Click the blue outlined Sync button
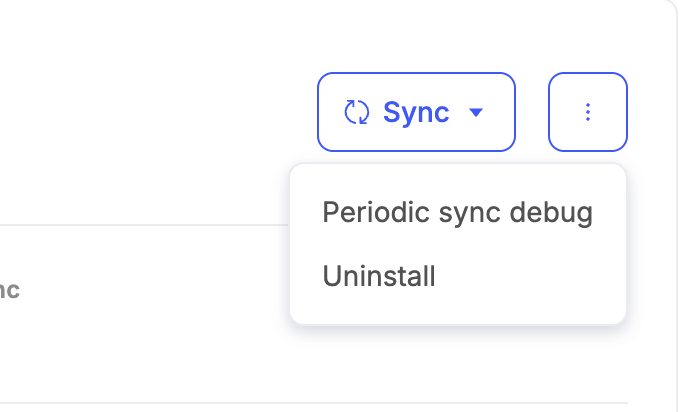This screenshot has width=694, height=412. coord(416,112)
